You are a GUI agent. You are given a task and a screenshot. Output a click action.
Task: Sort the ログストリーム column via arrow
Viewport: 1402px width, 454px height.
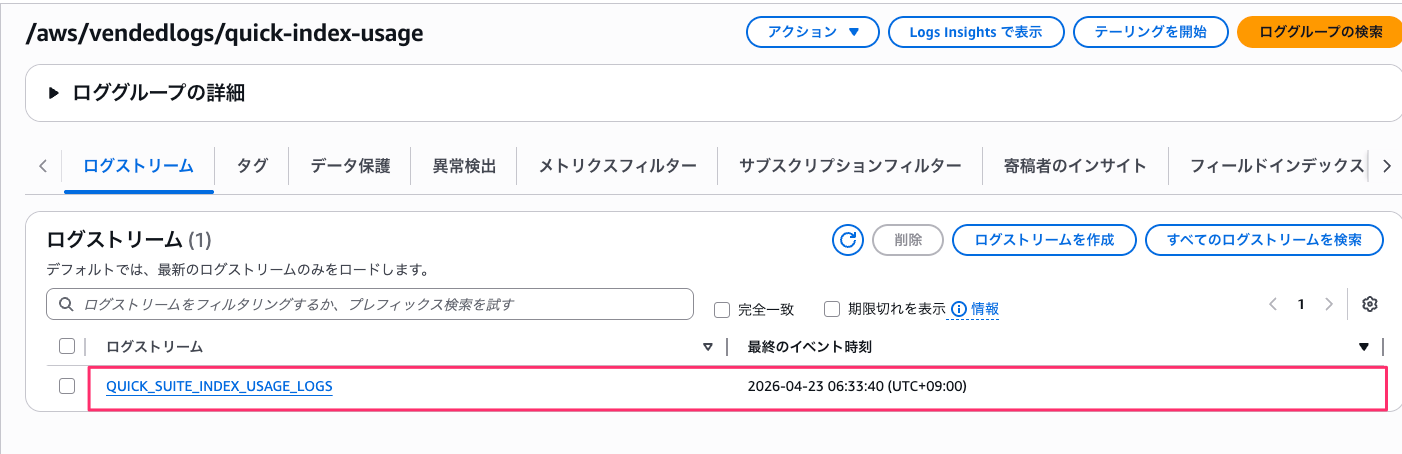point(708,347)
